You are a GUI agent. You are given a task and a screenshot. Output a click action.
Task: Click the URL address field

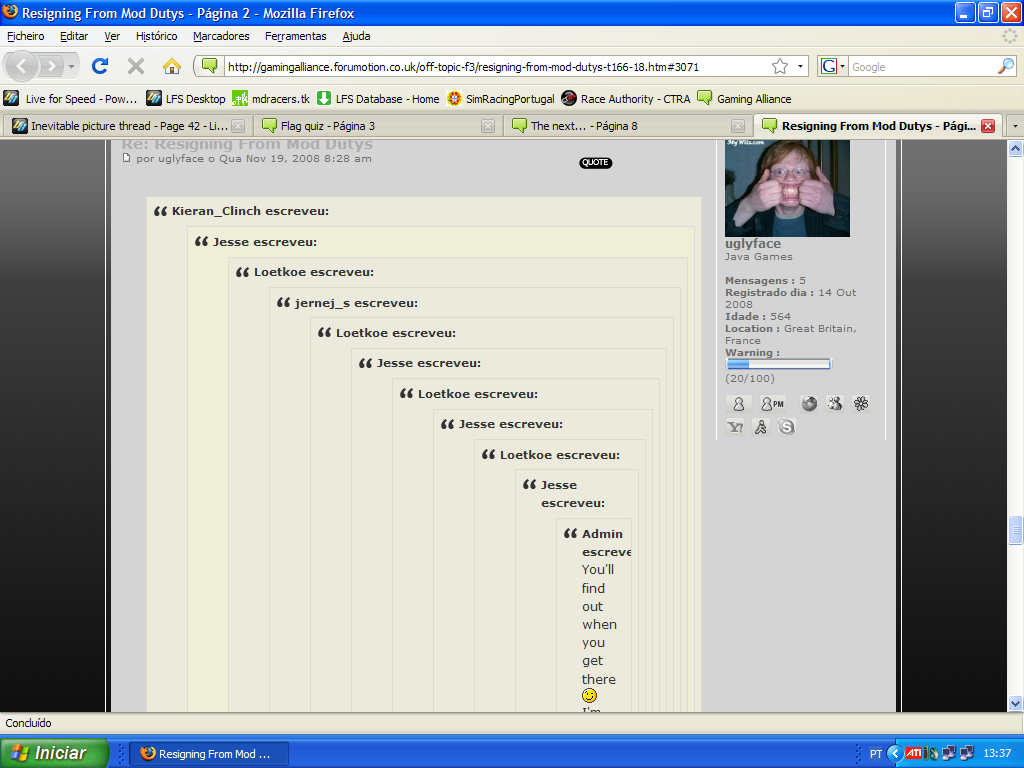tap(496, 67)
